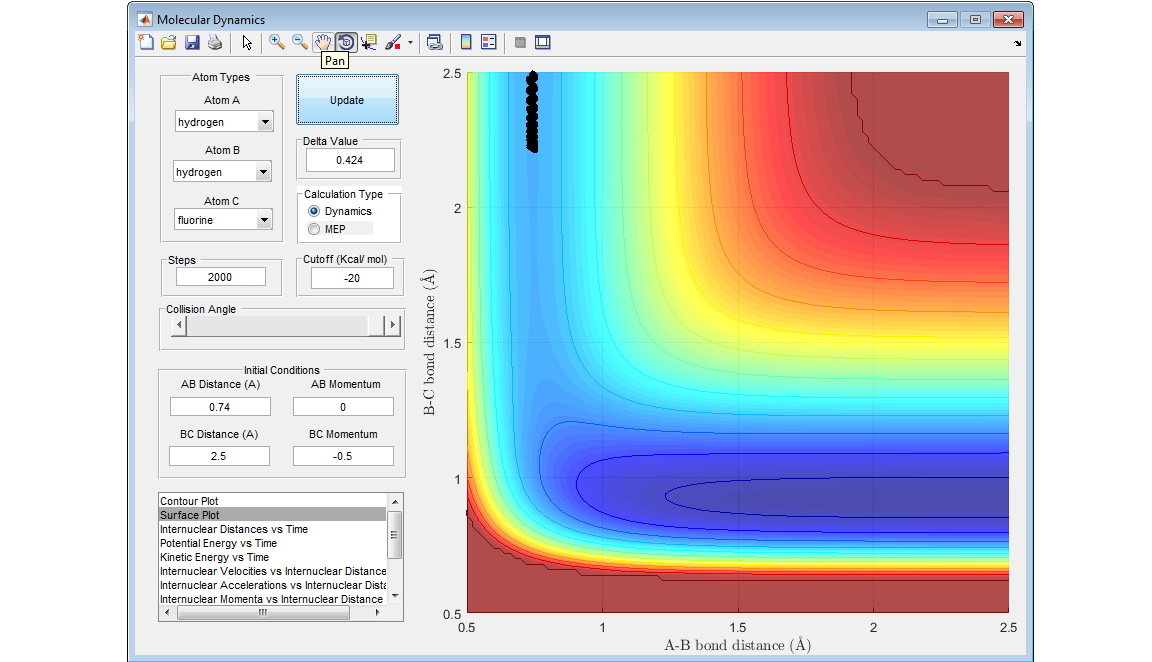
Task: Open the Brush tool dropdown arrow
Action: 410,43
